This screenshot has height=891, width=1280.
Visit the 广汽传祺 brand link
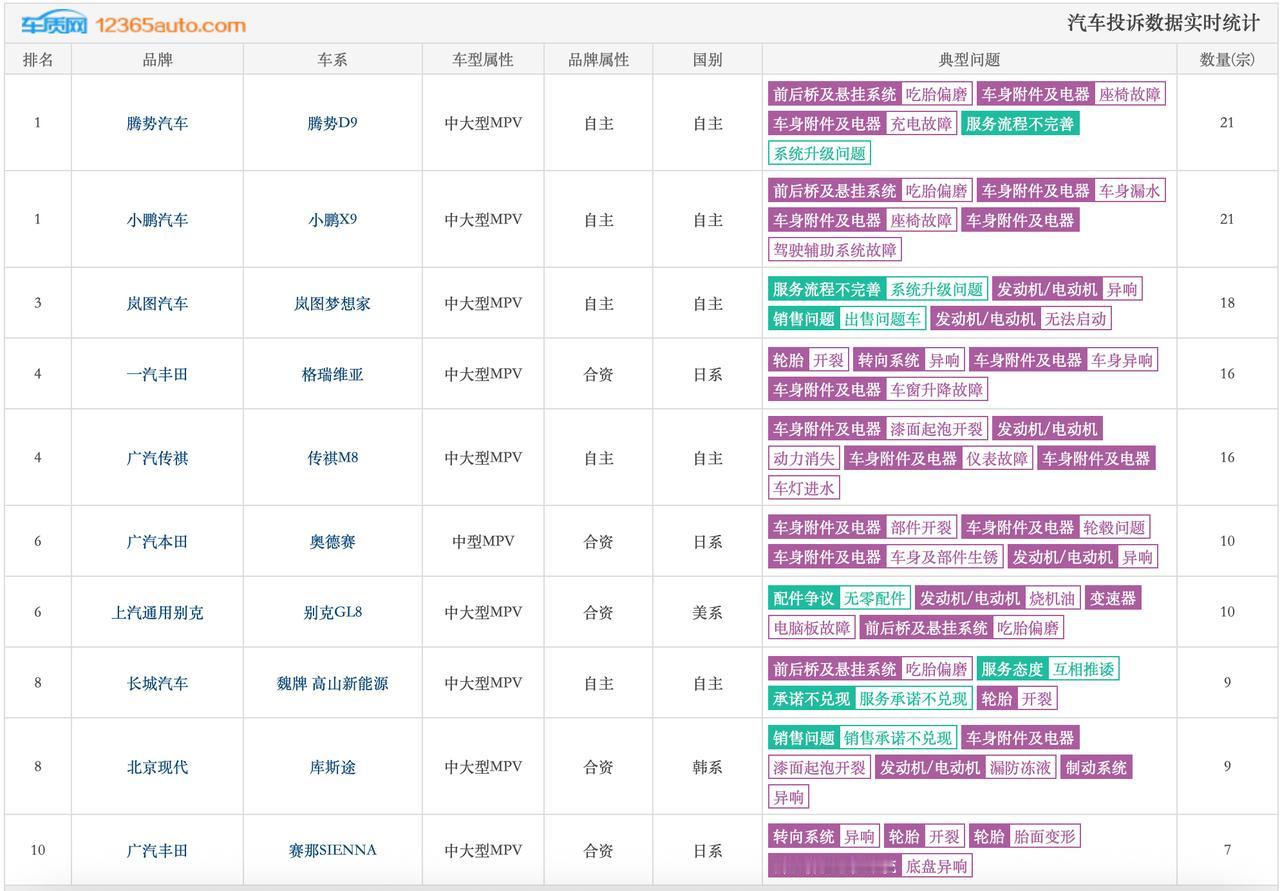pyautogui.click(x=157, y=458)
